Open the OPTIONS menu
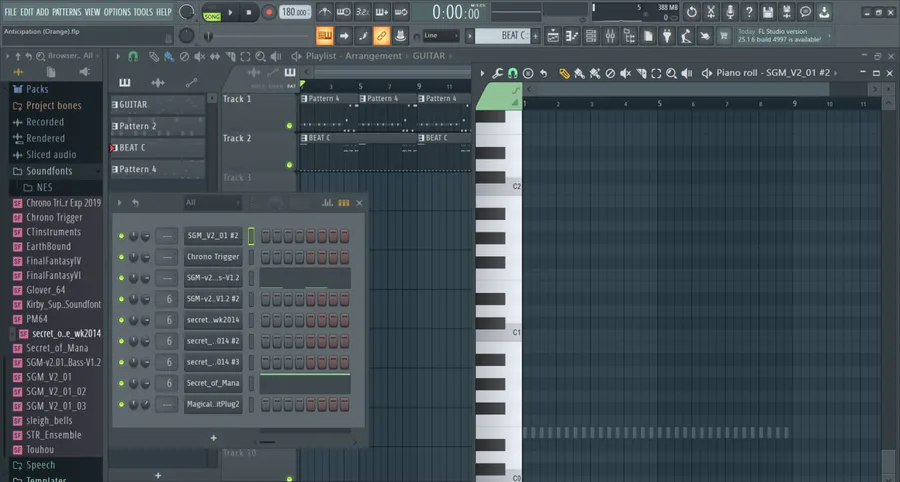The height and width of the screenshot is (482, 900). pyautogui.click(x=117, y=12)
